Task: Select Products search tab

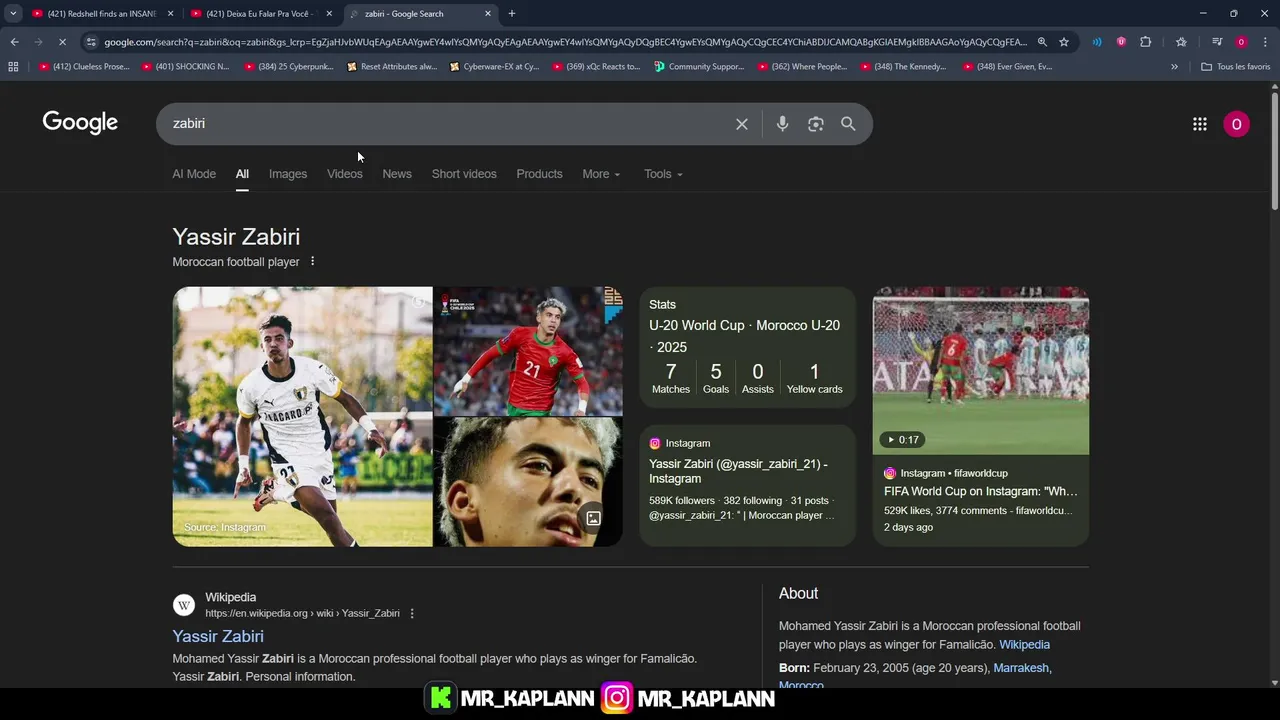Action: coord(539,174)
